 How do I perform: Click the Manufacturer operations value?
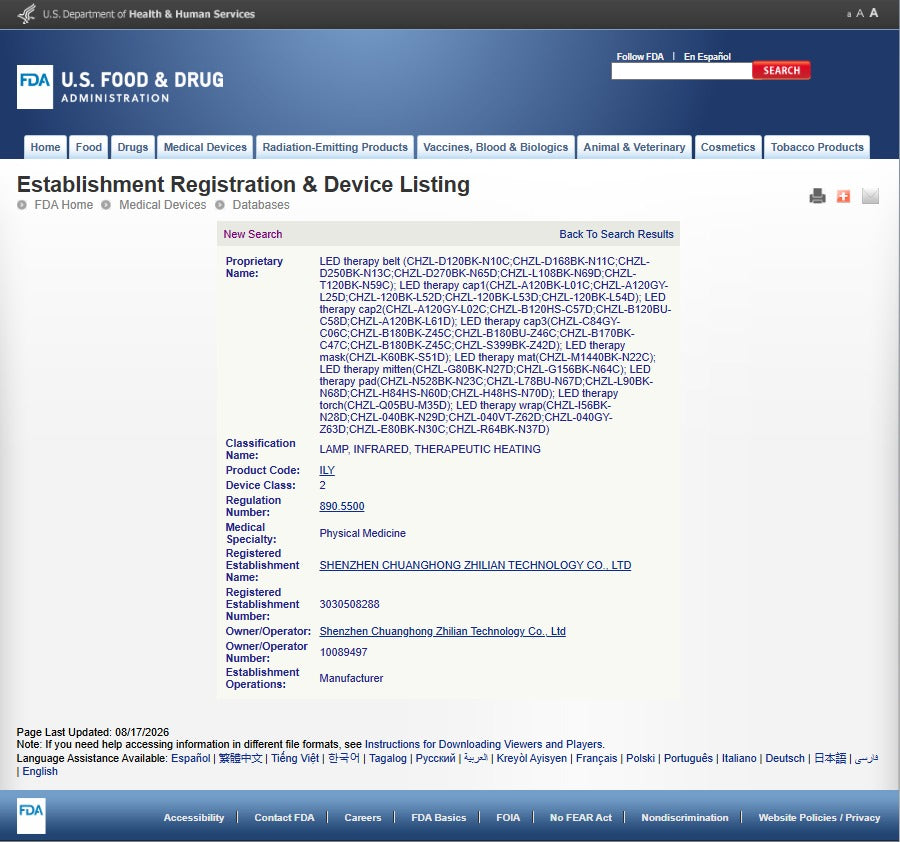[351, 678]
